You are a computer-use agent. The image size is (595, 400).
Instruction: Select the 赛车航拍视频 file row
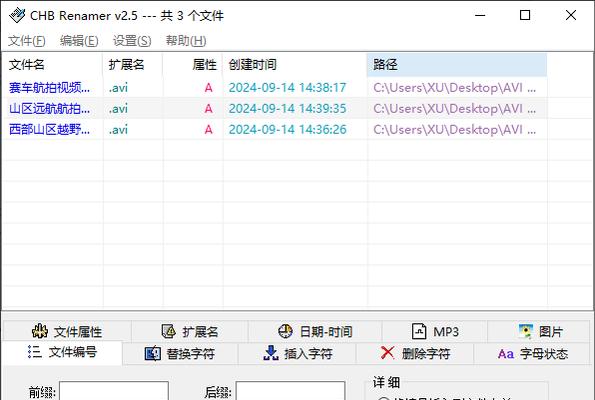pyautogui.click(x=275, y=88)
